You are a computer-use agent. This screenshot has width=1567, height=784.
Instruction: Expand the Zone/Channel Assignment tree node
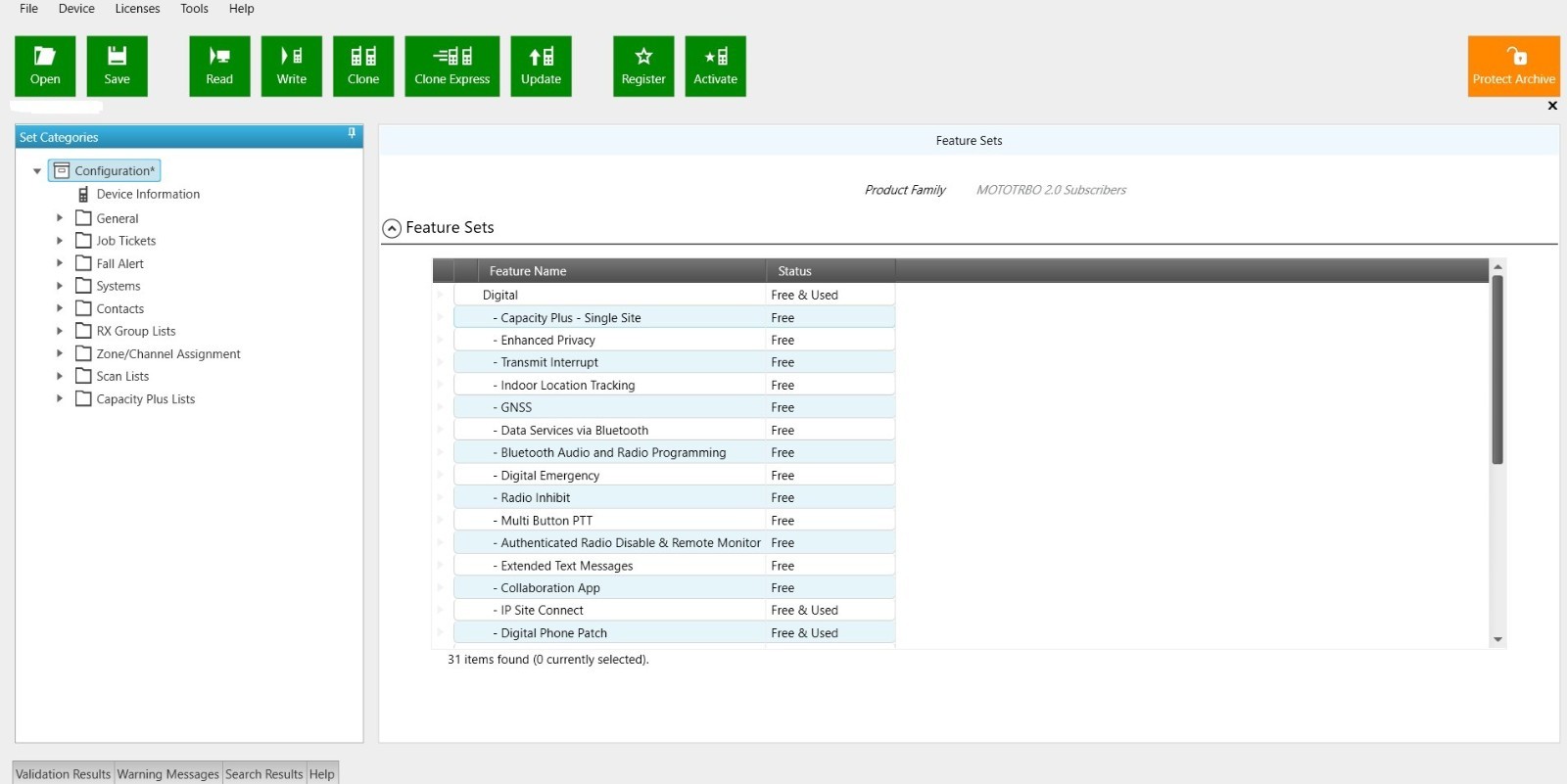(x=60, y=353)
